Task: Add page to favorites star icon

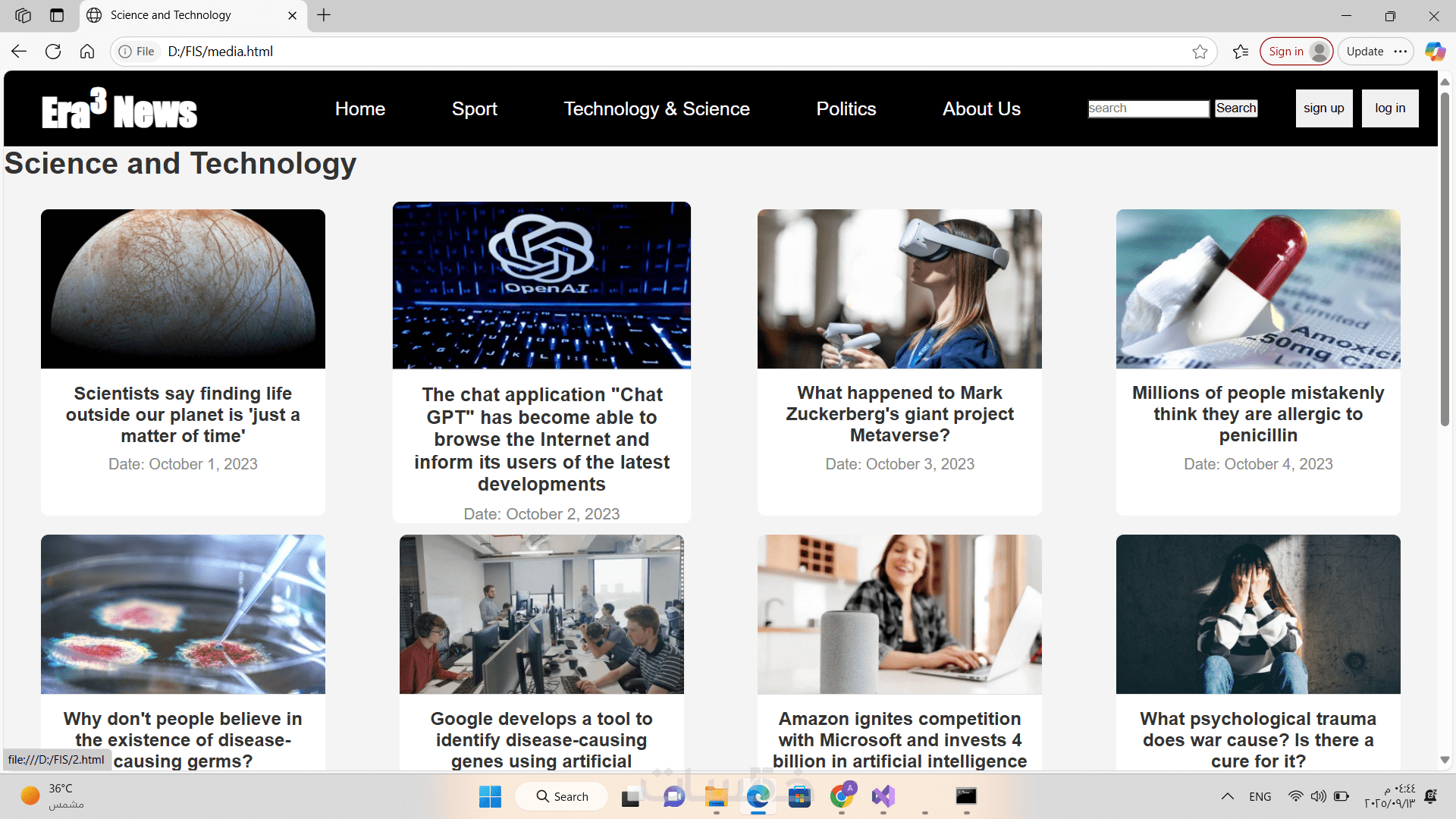Action: (x=1200, y=52)
